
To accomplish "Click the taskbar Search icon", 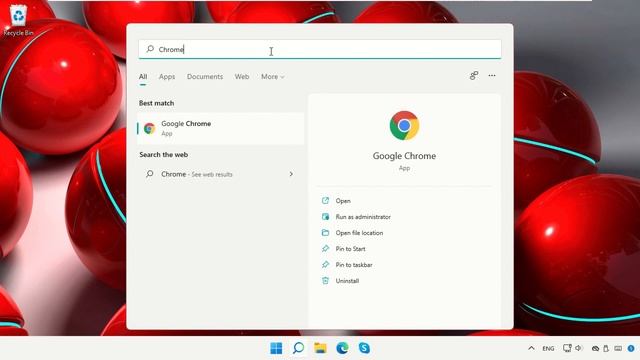I will 298,348.
